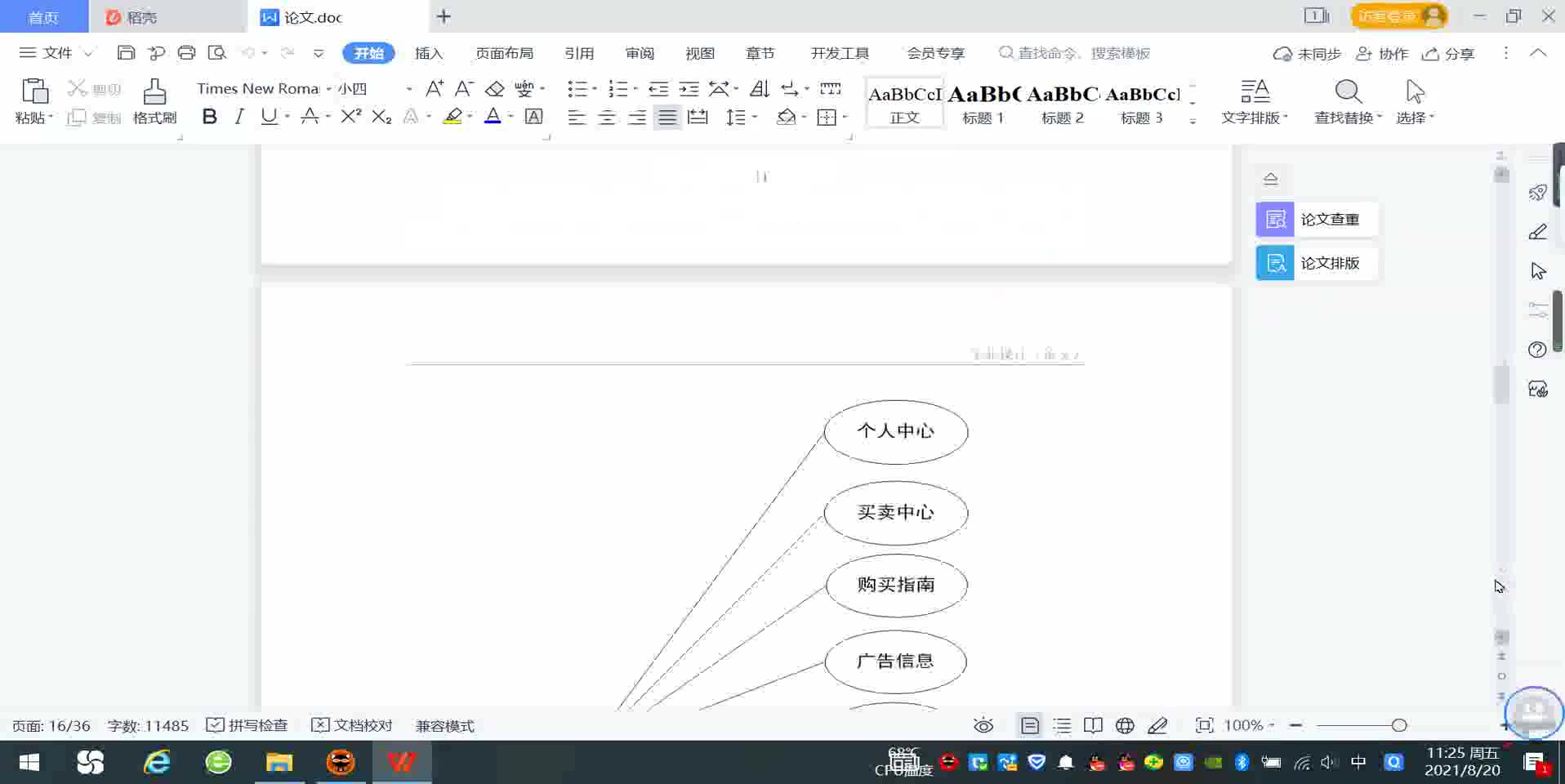Viewport: 1565px width, 784px height.
Task: Click the 论文排版 button
Action: 1316,263
